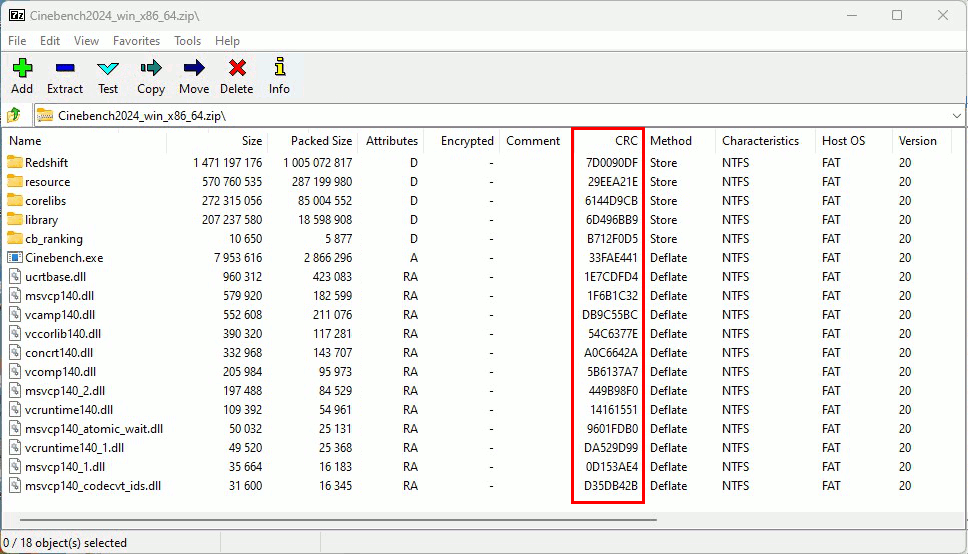Open the Favorites menu
Image resolution: width=968 pixels, height=554 pixels.
coord(136,41)
